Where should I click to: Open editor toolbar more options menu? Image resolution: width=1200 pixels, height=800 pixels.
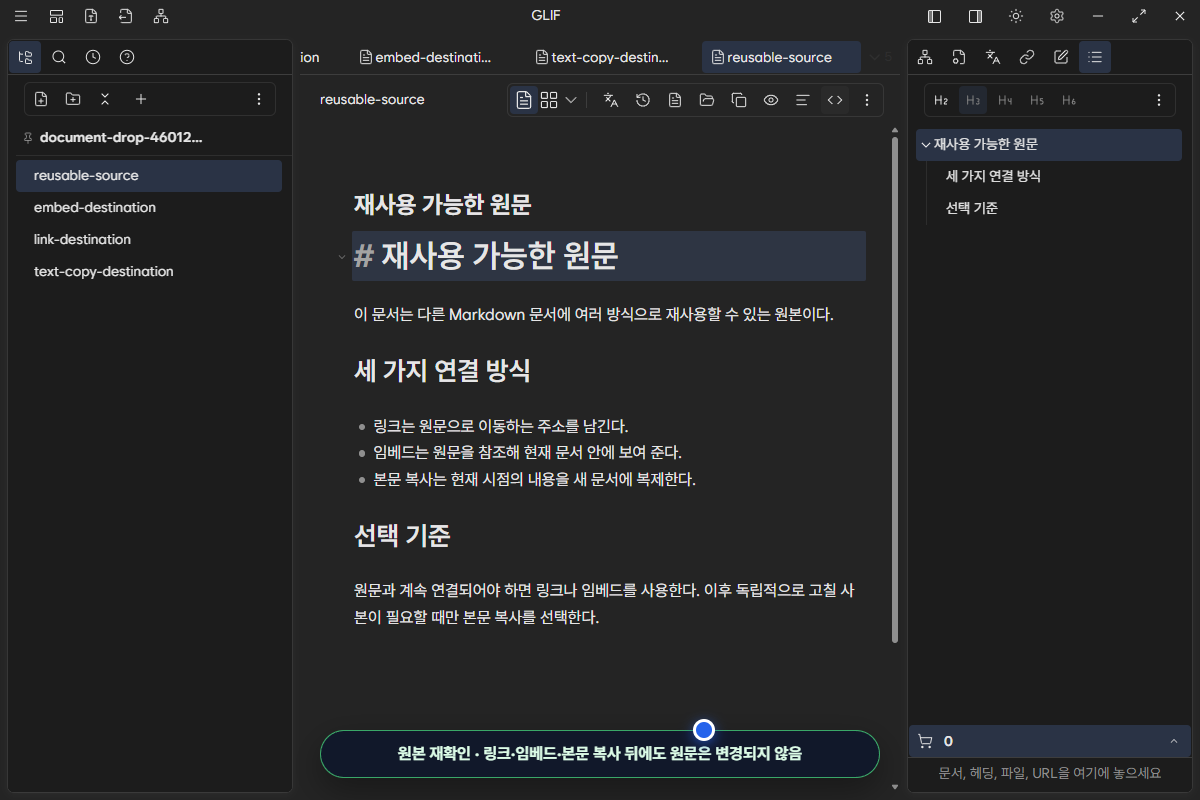point(867,100)
